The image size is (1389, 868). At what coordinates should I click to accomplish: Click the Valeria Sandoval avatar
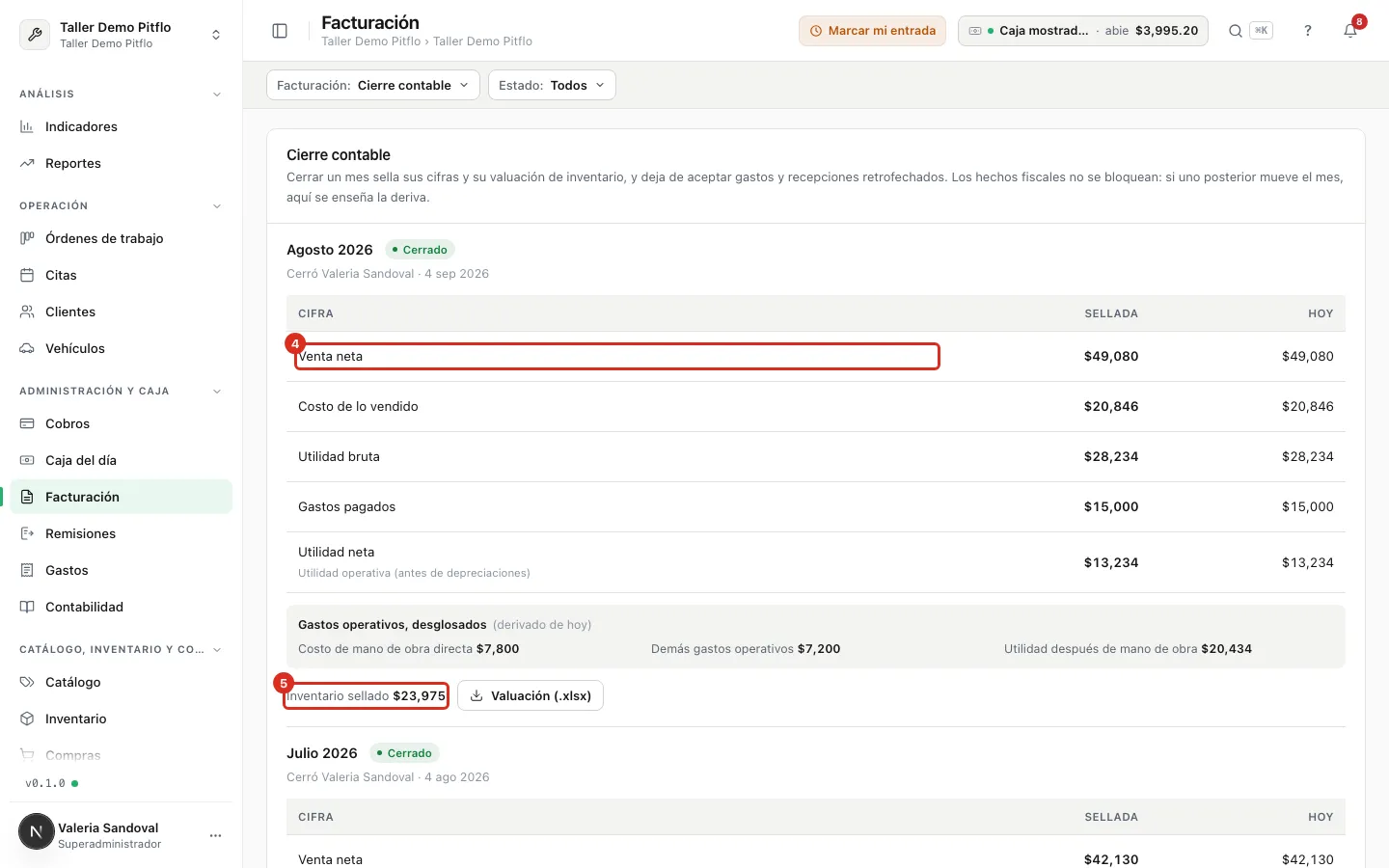click(37, 831)
